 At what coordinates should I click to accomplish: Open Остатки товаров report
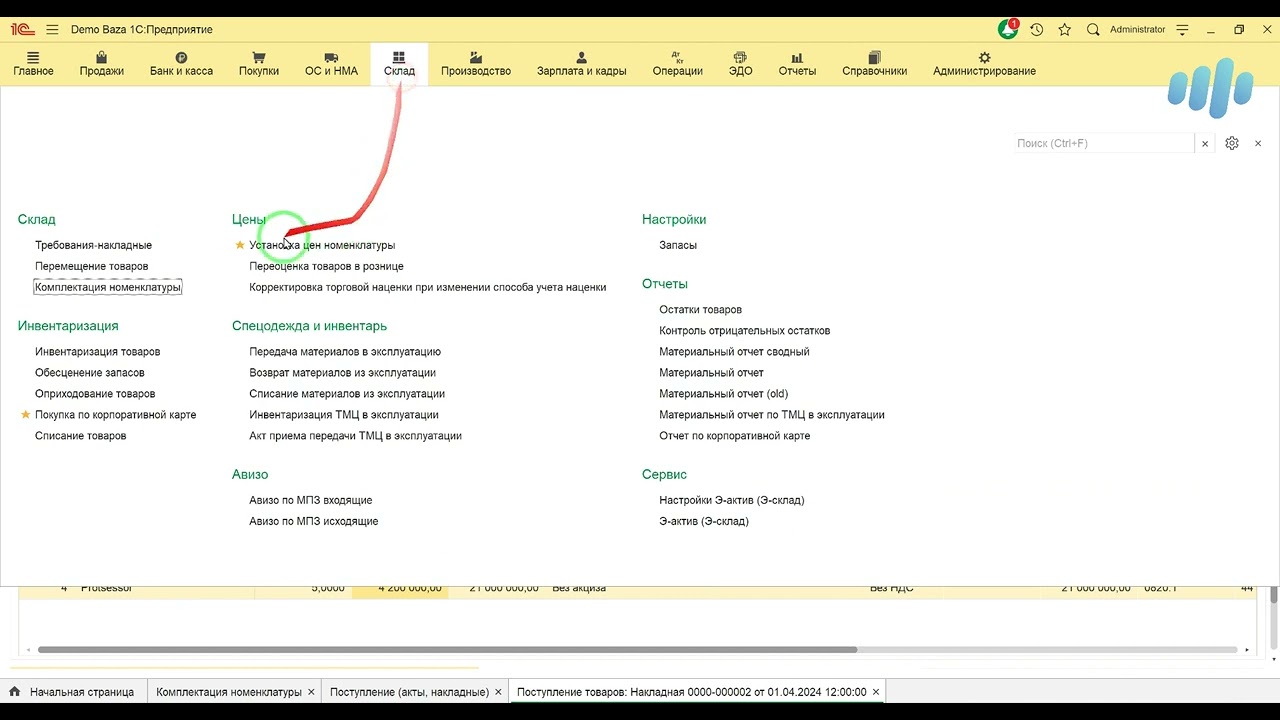700,310
